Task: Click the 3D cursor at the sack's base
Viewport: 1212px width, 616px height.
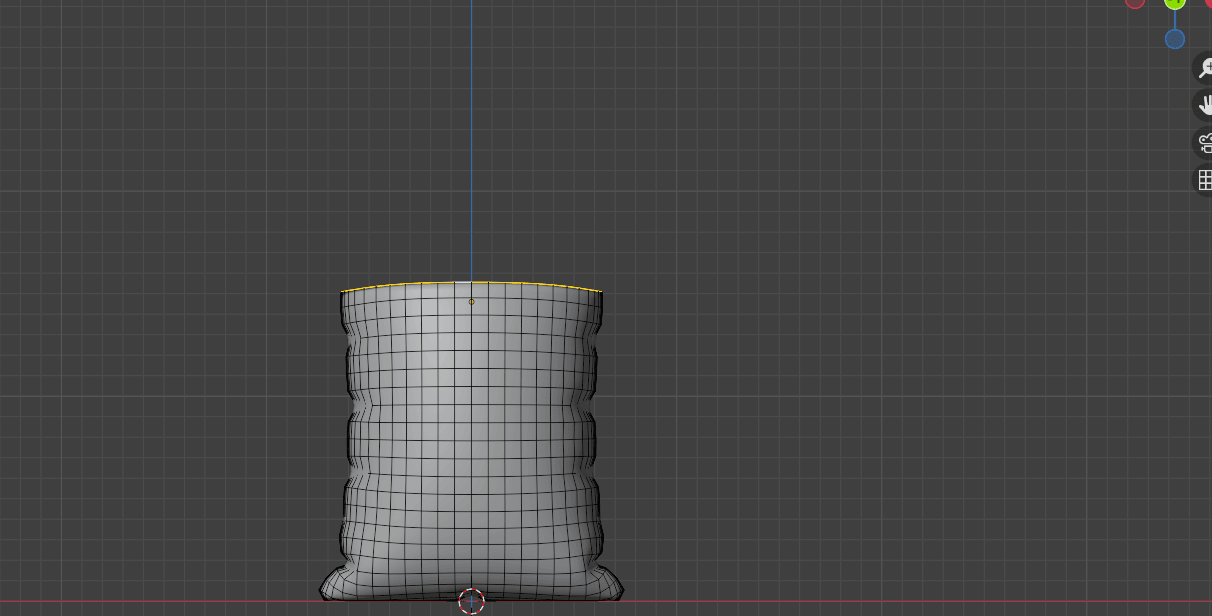Action: tap(471, 601)
